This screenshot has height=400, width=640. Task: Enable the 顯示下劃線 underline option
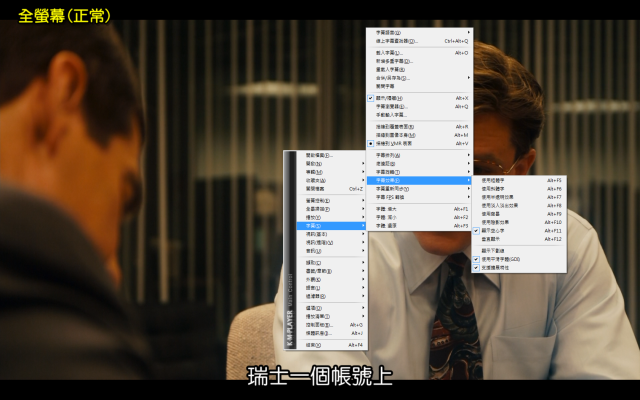click(x=519, y=251)
